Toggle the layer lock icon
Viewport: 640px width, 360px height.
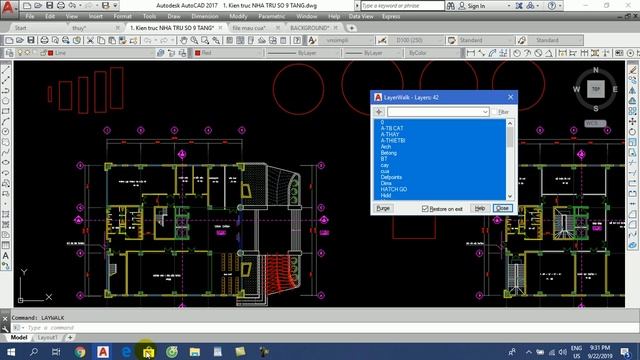[x=43, y=53]
